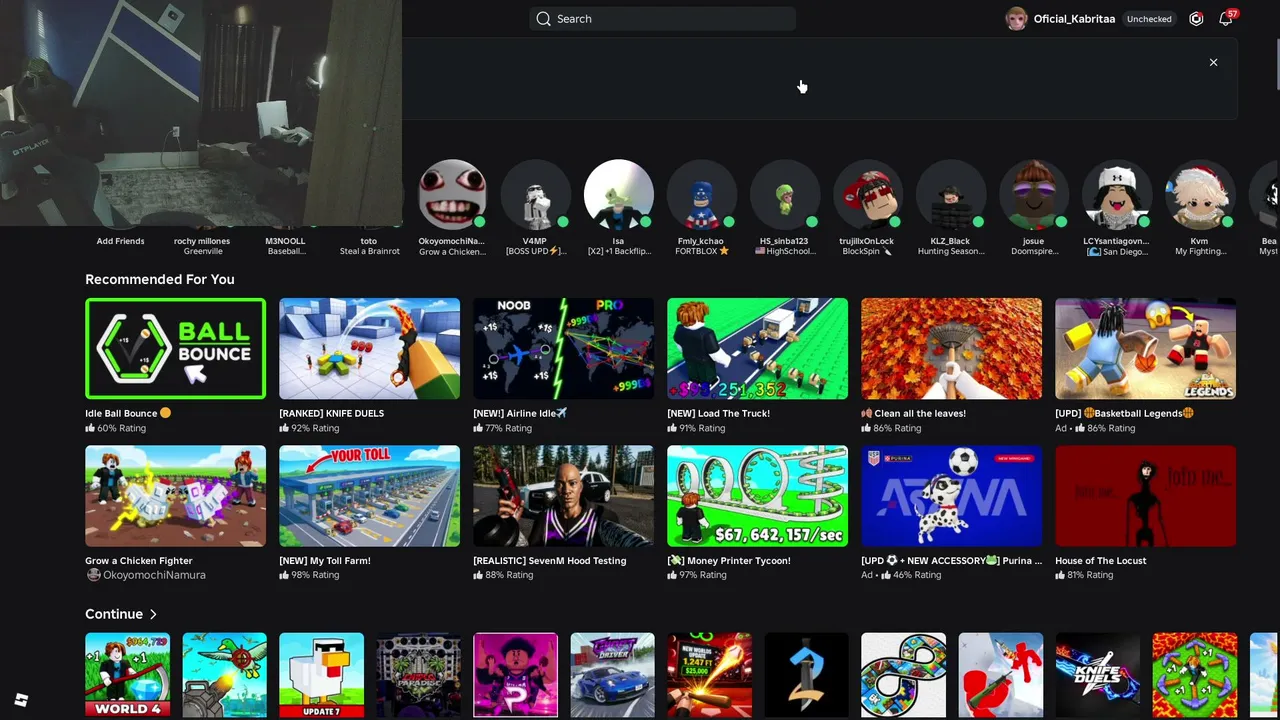1280x720 pixels.
Task: Click the Add Friends label
Action: [120, 241]
